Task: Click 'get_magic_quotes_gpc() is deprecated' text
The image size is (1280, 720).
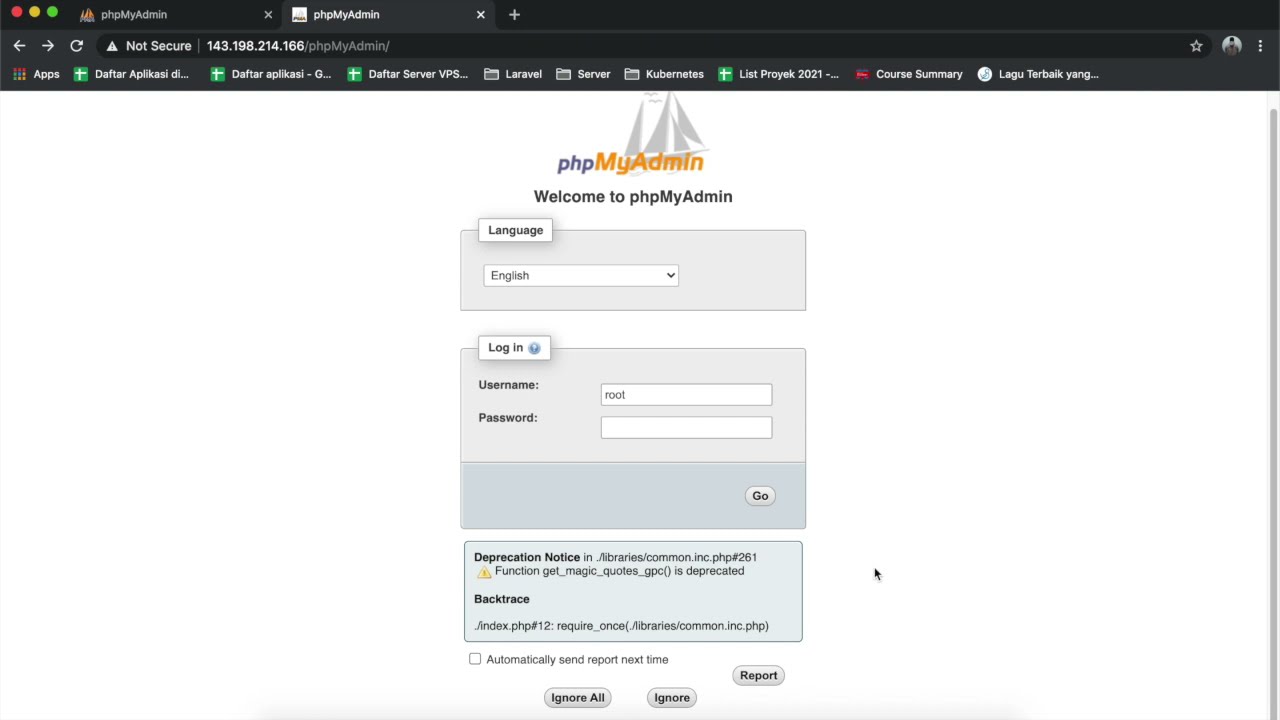Action: pos(643,571)
